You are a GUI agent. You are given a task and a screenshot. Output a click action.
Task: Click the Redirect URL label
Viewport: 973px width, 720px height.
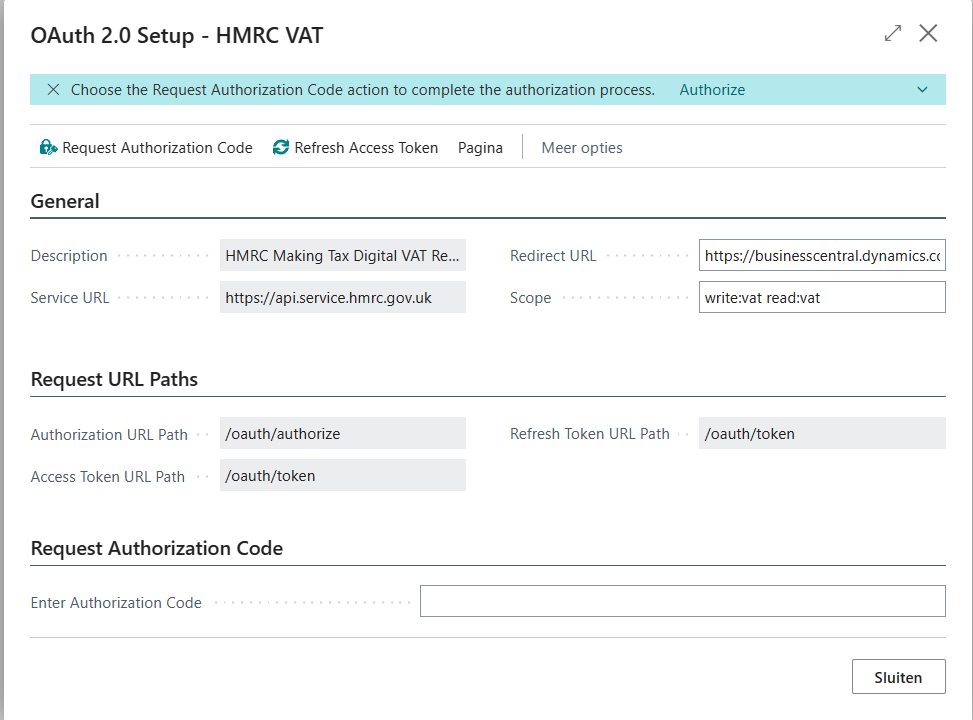553,256
